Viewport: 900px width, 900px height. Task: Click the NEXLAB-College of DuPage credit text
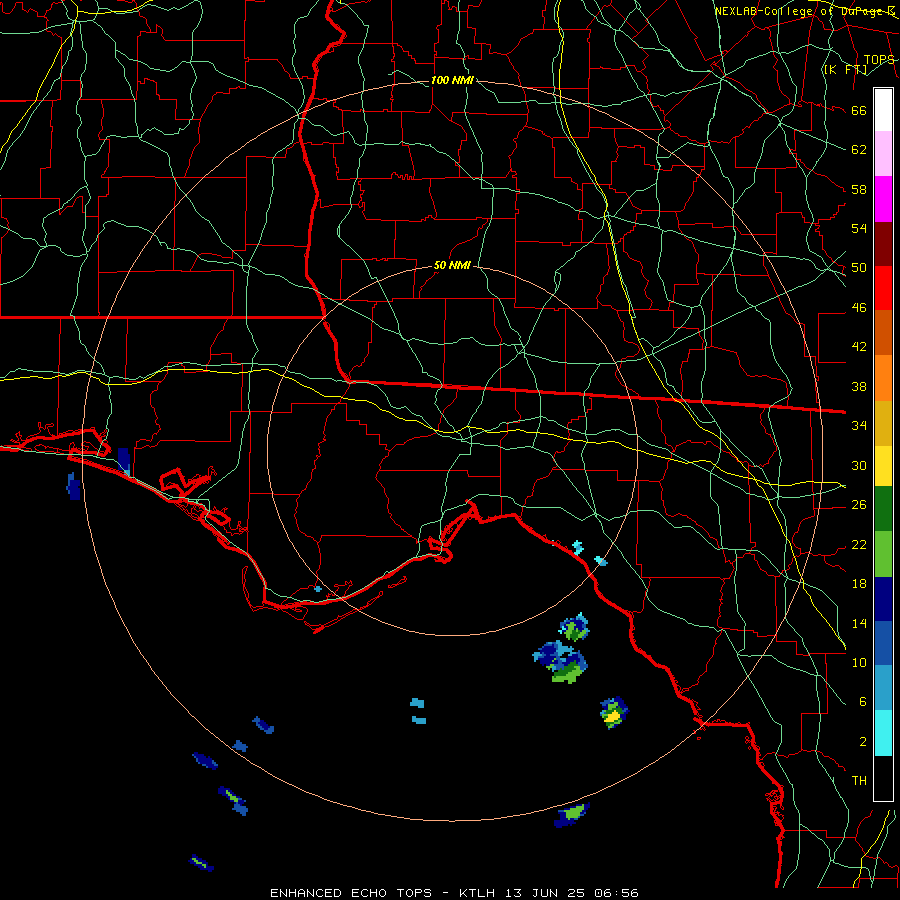[x=804, y=11]
